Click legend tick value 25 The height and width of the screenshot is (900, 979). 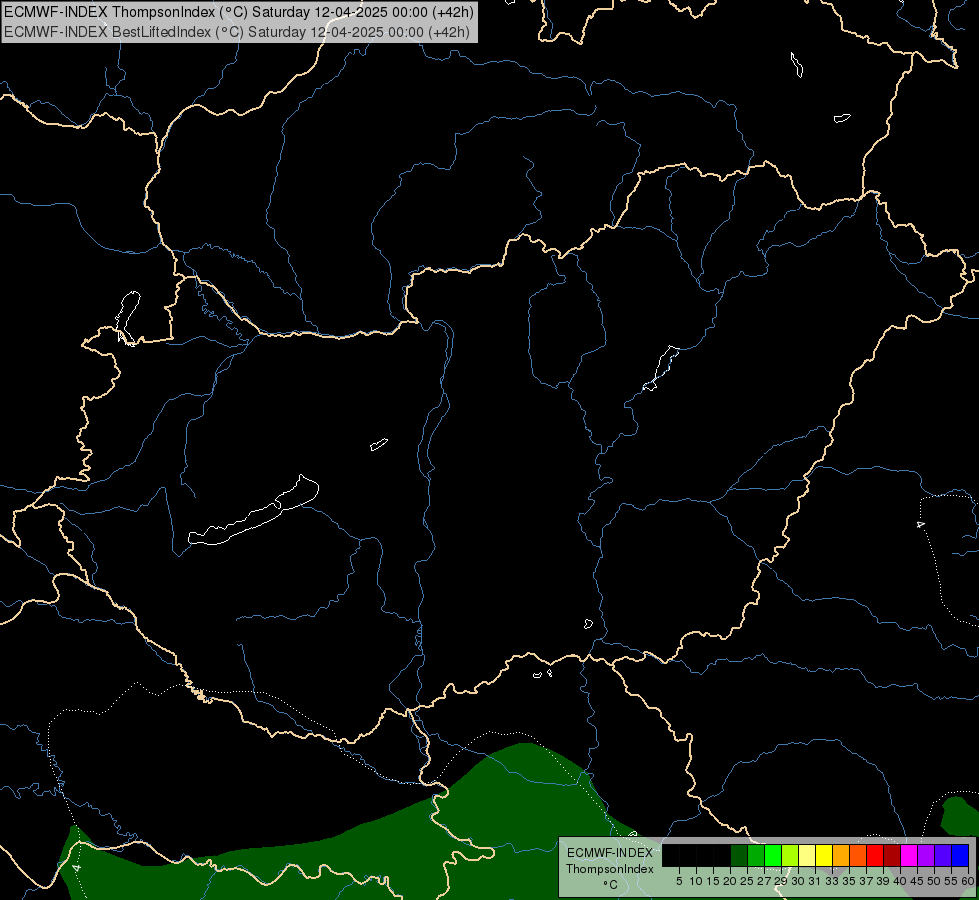tap(747, 881)
